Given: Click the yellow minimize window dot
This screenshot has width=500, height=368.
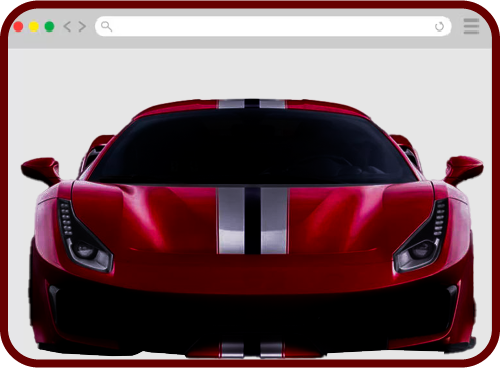Looking at the screenshot, I should click(34, 27).
